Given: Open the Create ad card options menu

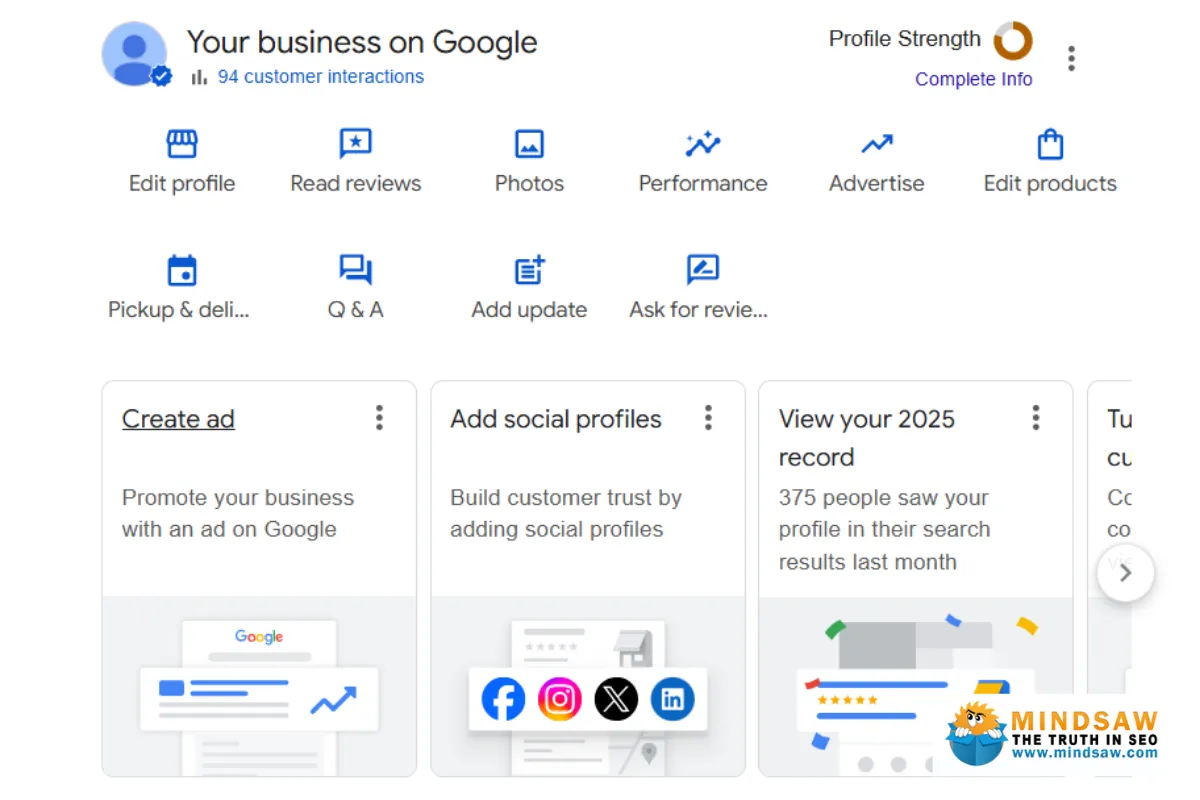Looking at the screenshot, I should point(379,418).
